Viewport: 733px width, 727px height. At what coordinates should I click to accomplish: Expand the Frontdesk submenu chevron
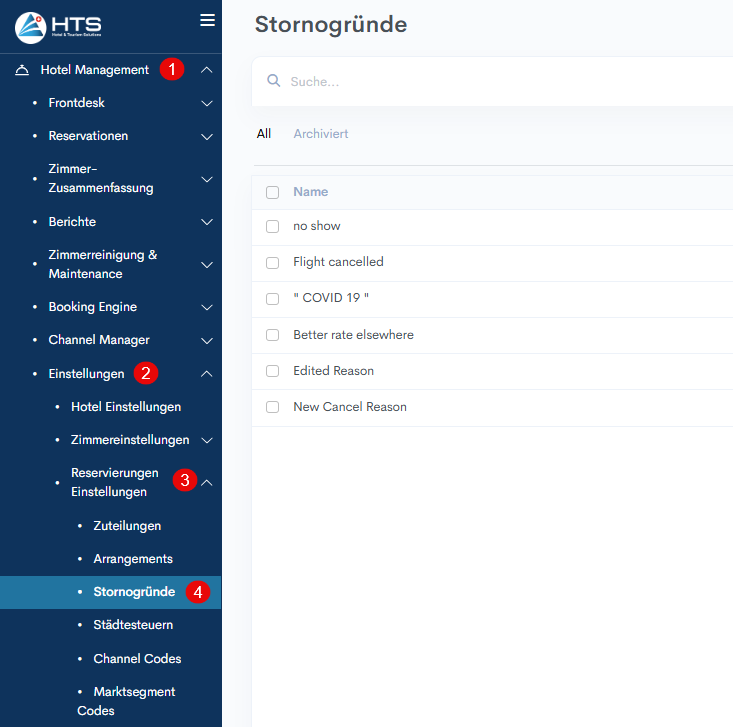point(207,103)
